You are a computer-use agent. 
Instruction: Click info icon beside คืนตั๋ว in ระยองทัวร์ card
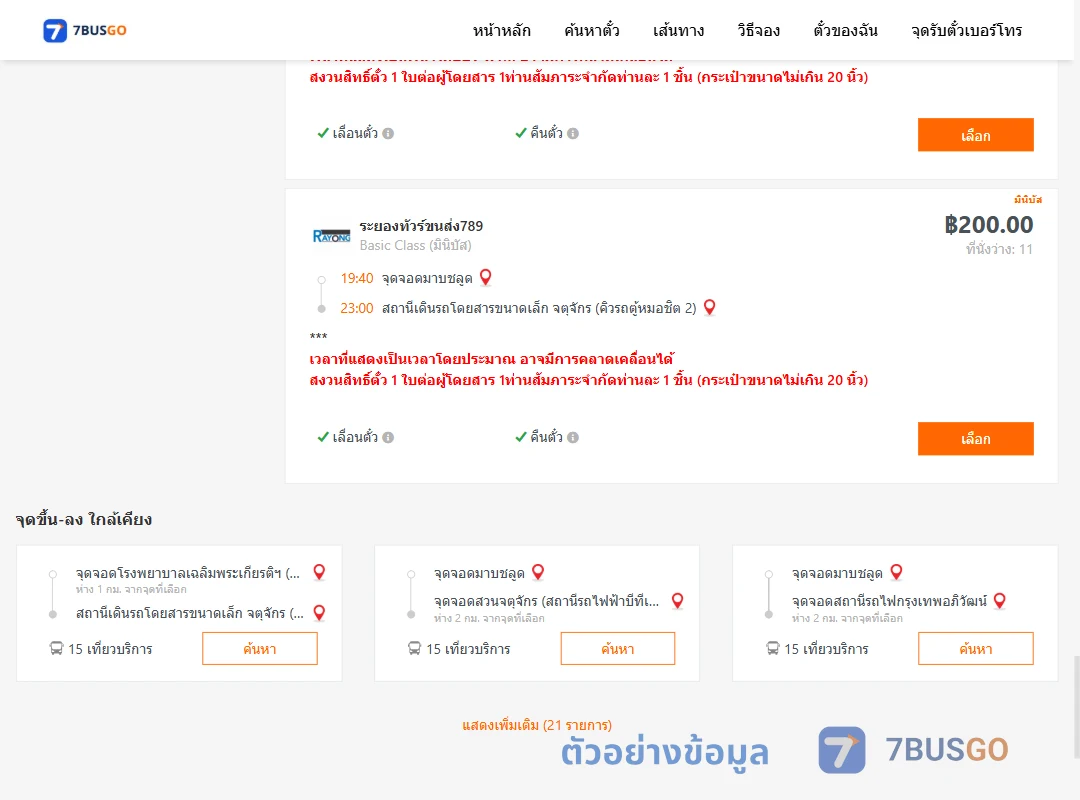(x=573, y=438)
